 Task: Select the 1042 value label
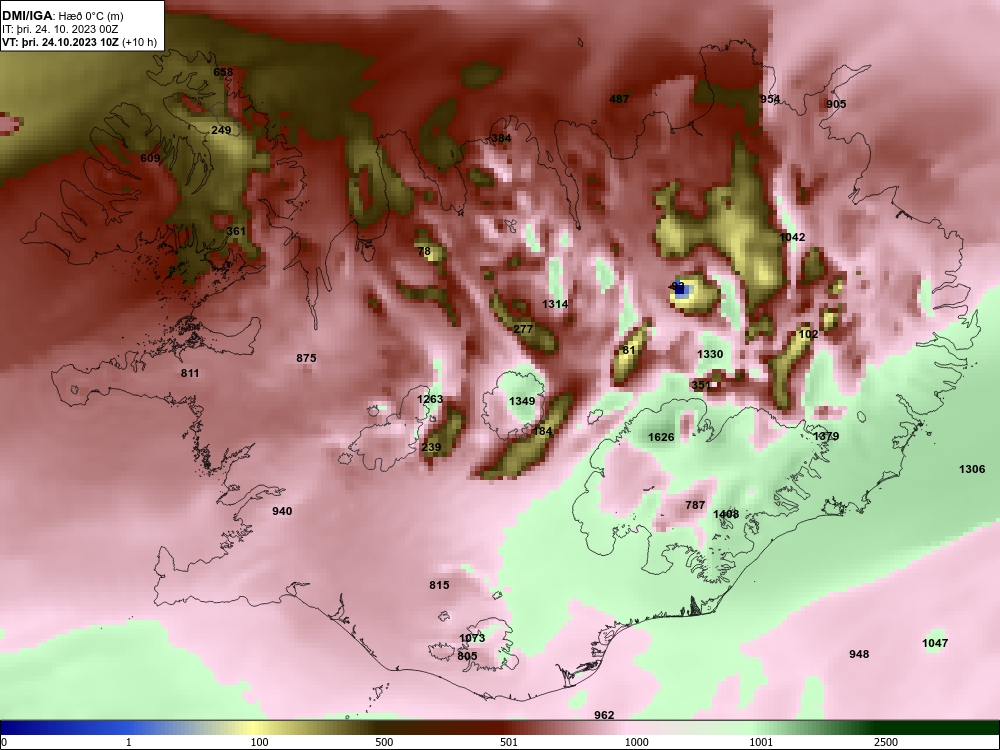tap(792, 237)
